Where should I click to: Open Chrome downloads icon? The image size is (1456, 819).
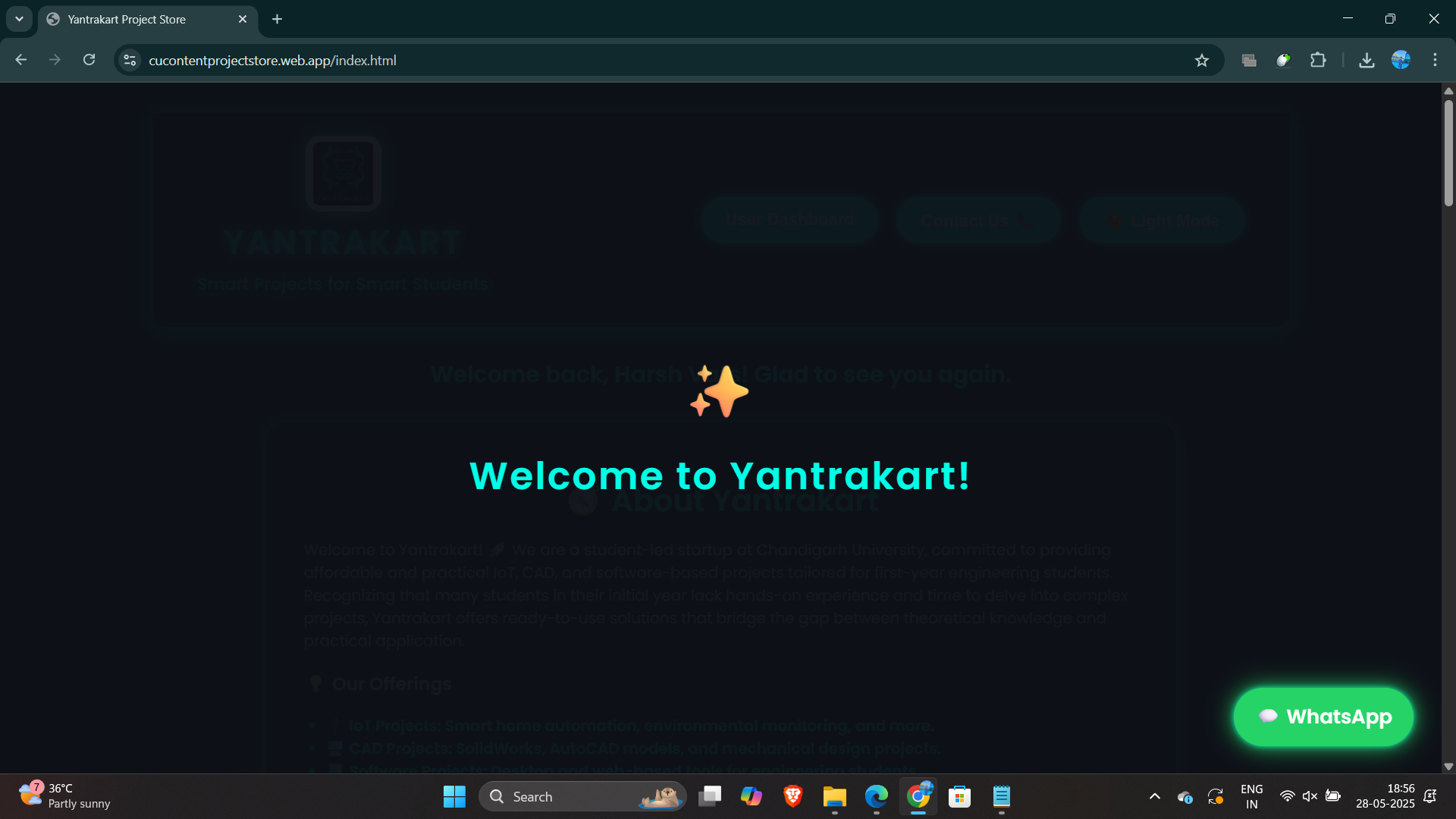coord(1367,60)
